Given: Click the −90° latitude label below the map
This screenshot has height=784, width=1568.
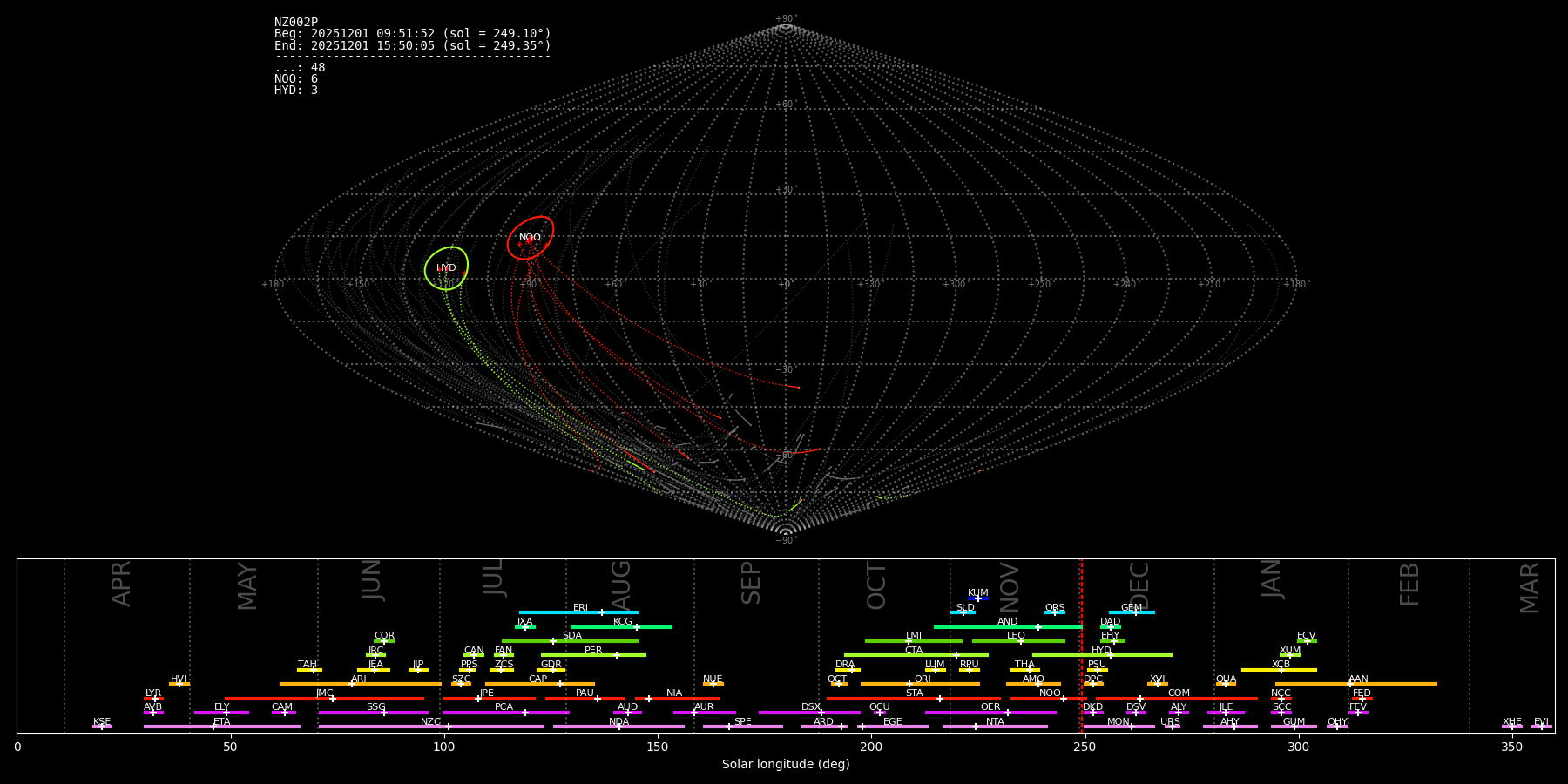Looking at the screenshot, I should point(786,541).
